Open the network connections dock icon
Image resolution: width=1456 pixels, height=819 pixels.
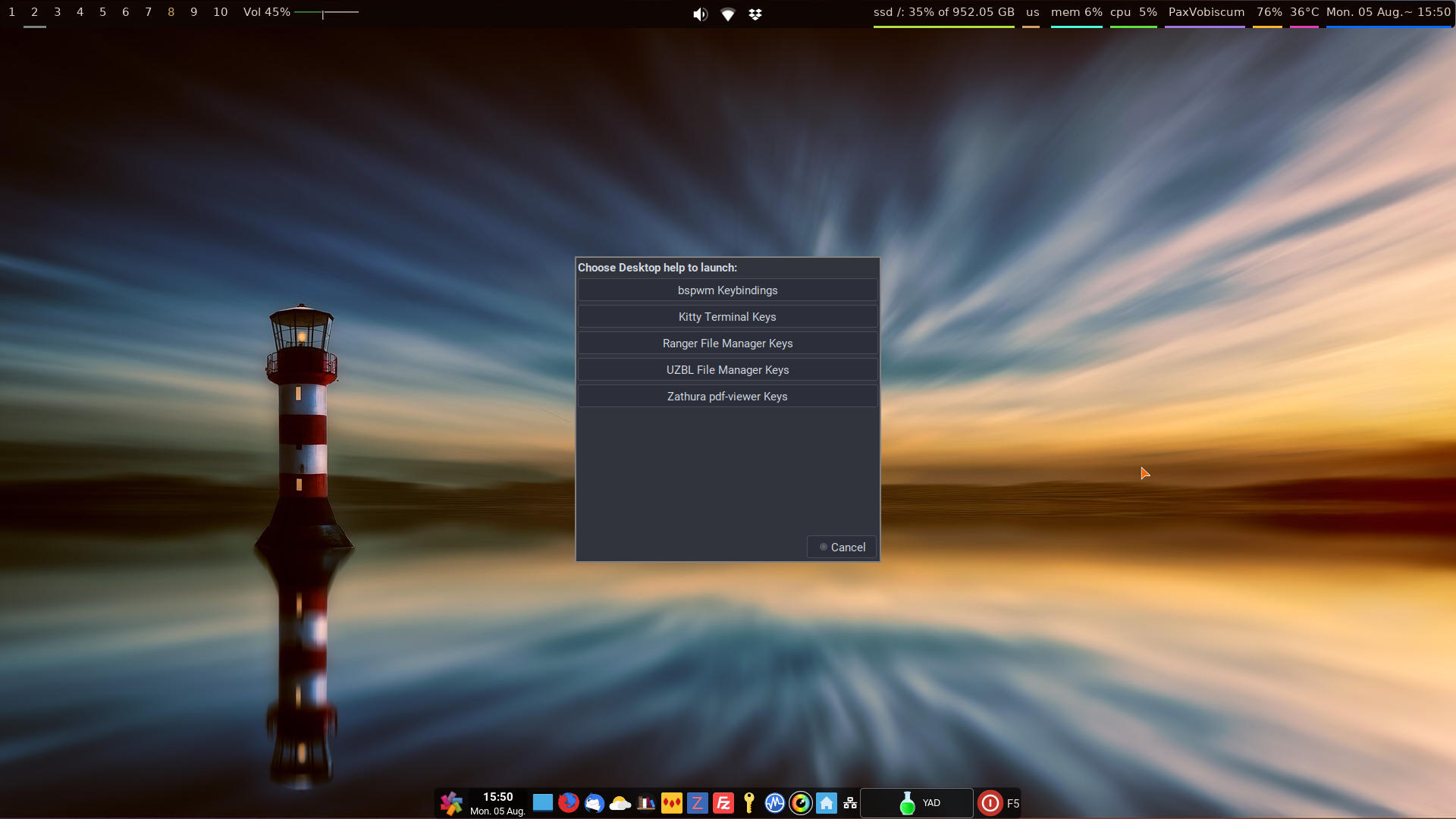pos(850,803)
